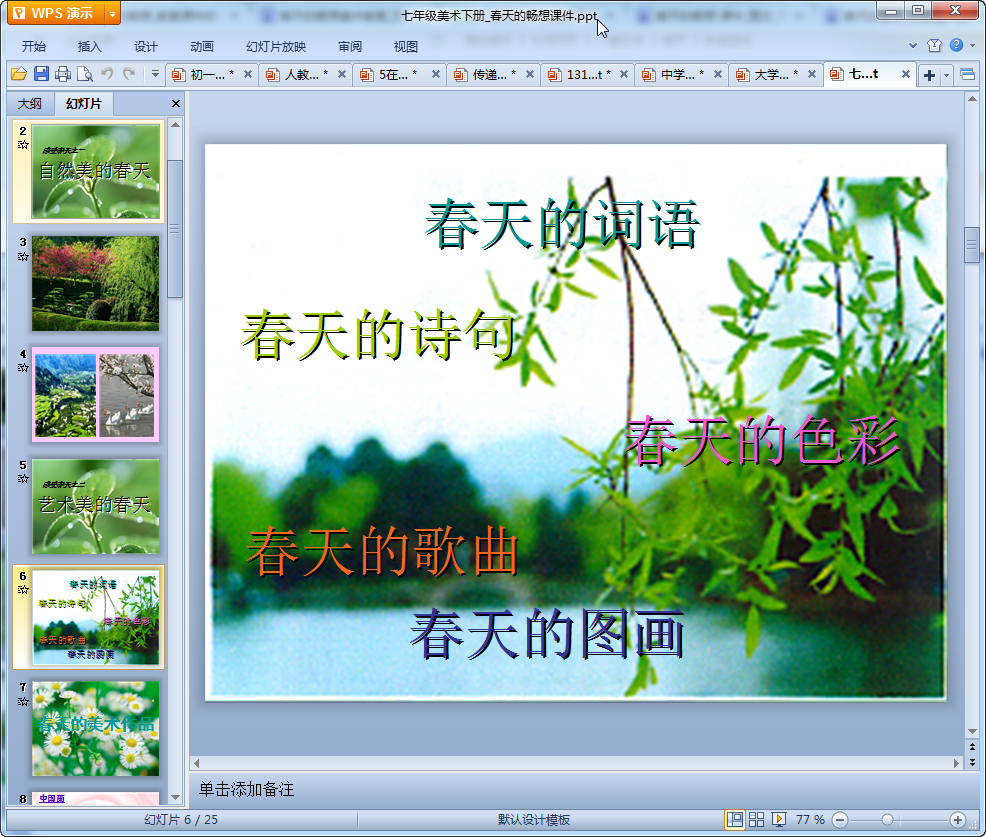Open the WPS 演示 application menu
The width and height of the screenshot is (986, 837).
[x=55, y=13]
